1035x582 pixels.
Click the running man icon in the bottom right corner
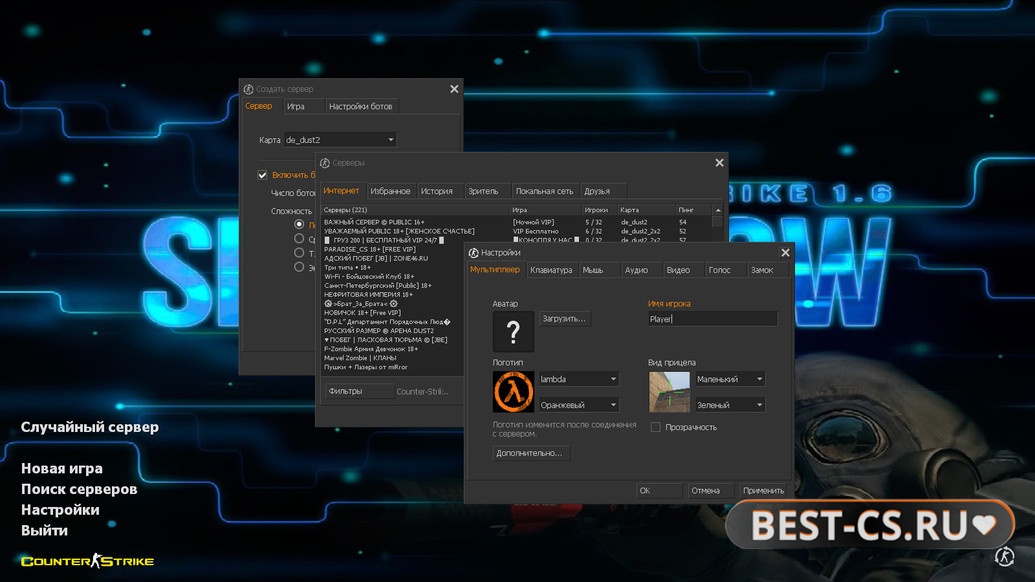click(x=1005, y=556)
